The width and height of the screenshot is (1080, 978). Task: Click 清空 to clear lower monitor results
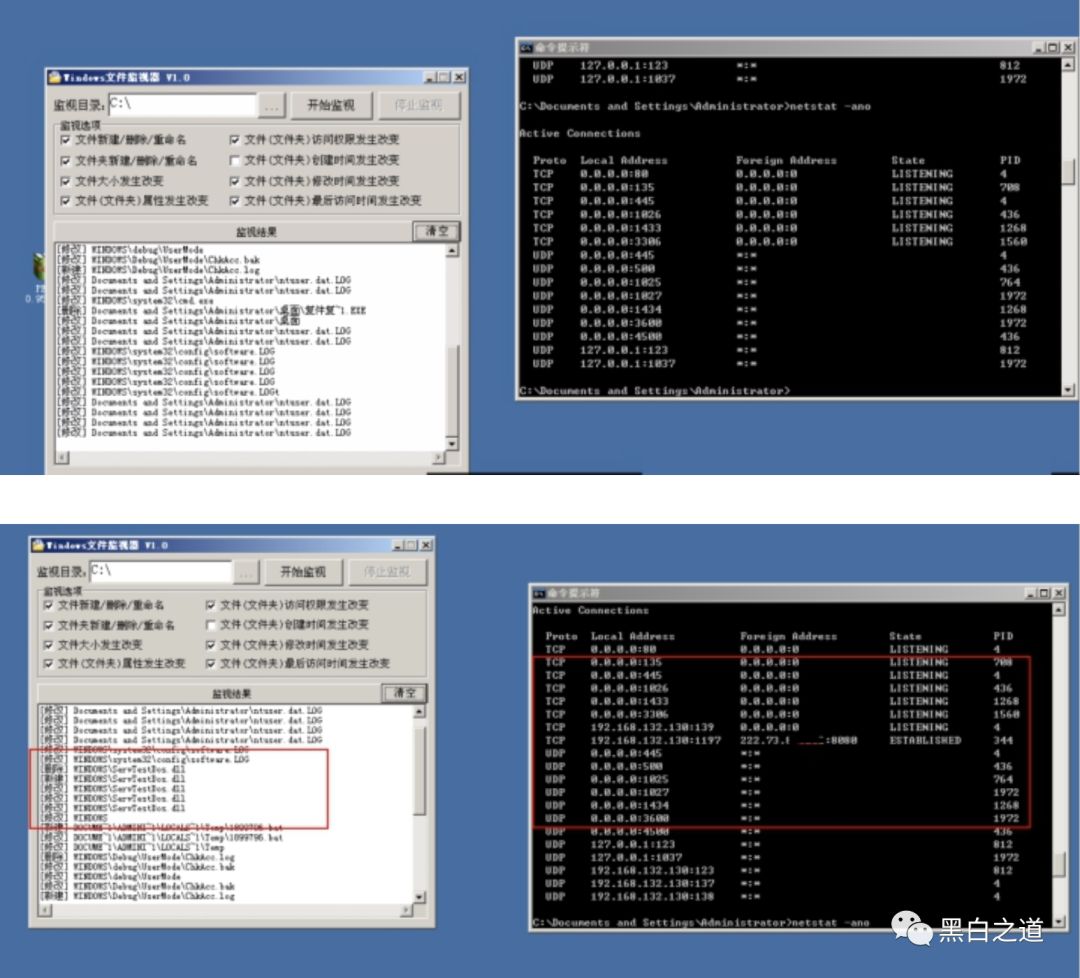404,692
